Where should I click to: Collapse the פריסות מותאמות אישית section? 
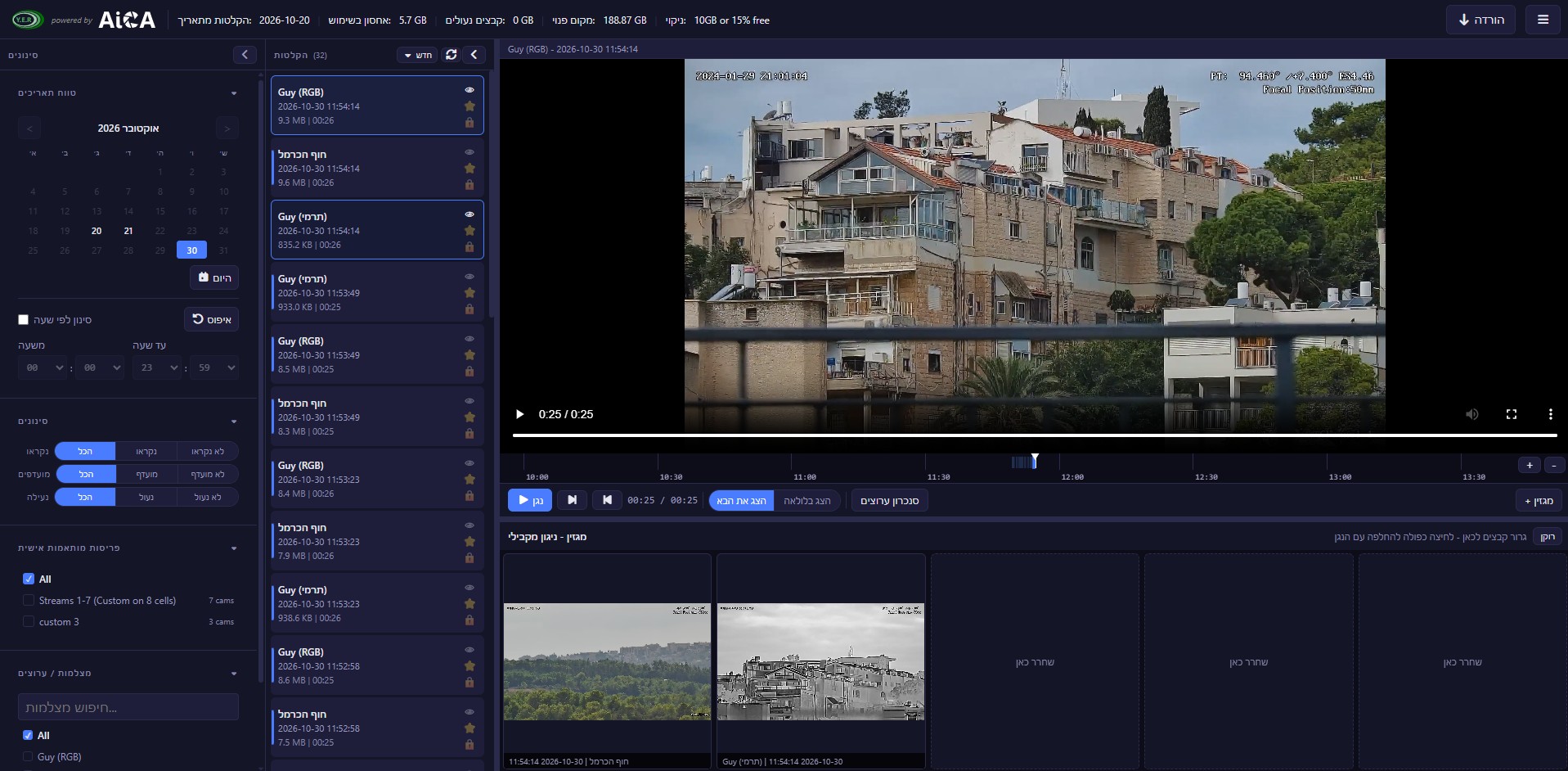[234, 548]
